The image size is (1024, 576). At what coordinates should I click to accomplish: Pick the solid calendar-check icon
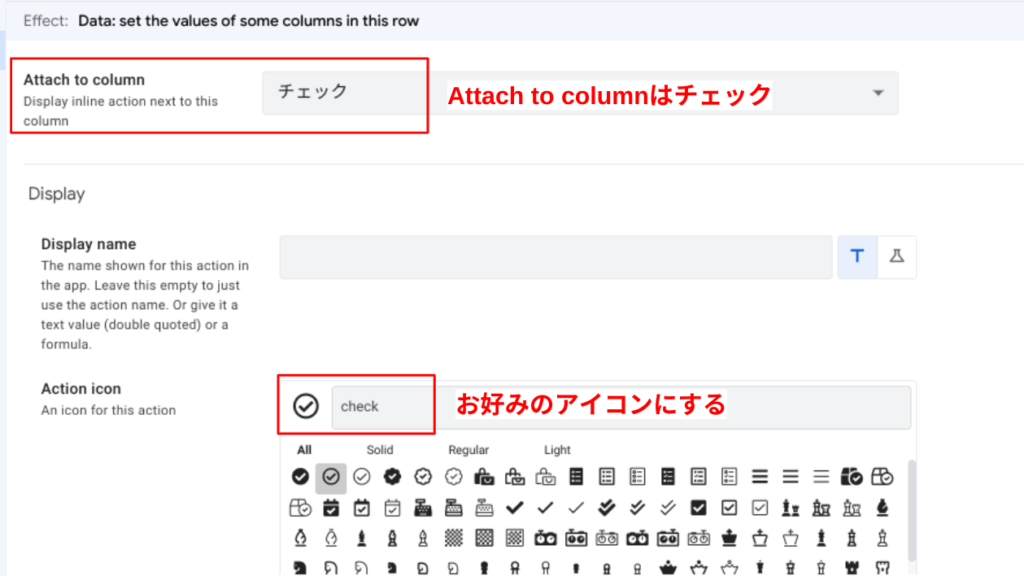(331, 507)
